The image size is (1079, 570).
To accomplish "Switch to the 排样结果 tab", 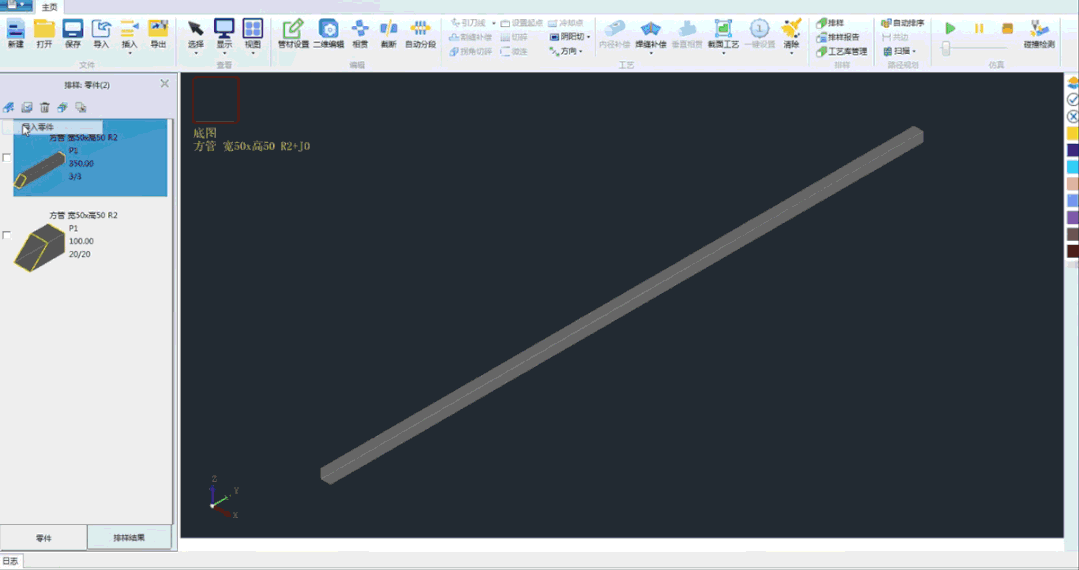I will 129,538.
